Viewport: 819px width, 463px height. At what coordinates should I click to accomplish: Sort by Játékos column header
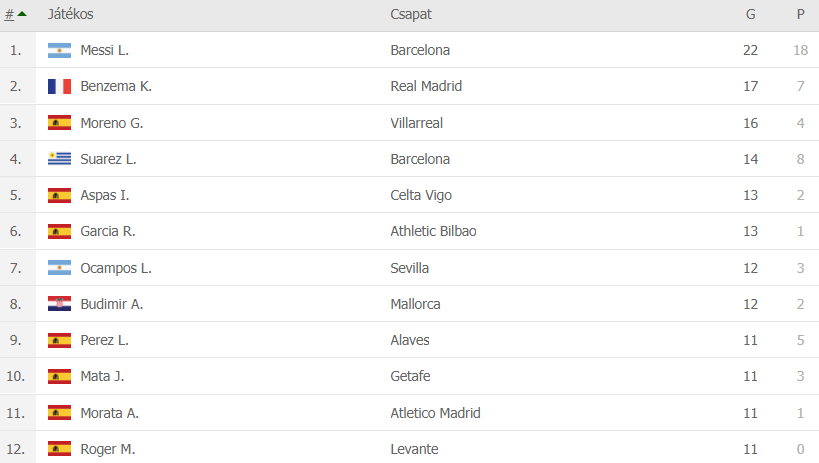[70, 15]
